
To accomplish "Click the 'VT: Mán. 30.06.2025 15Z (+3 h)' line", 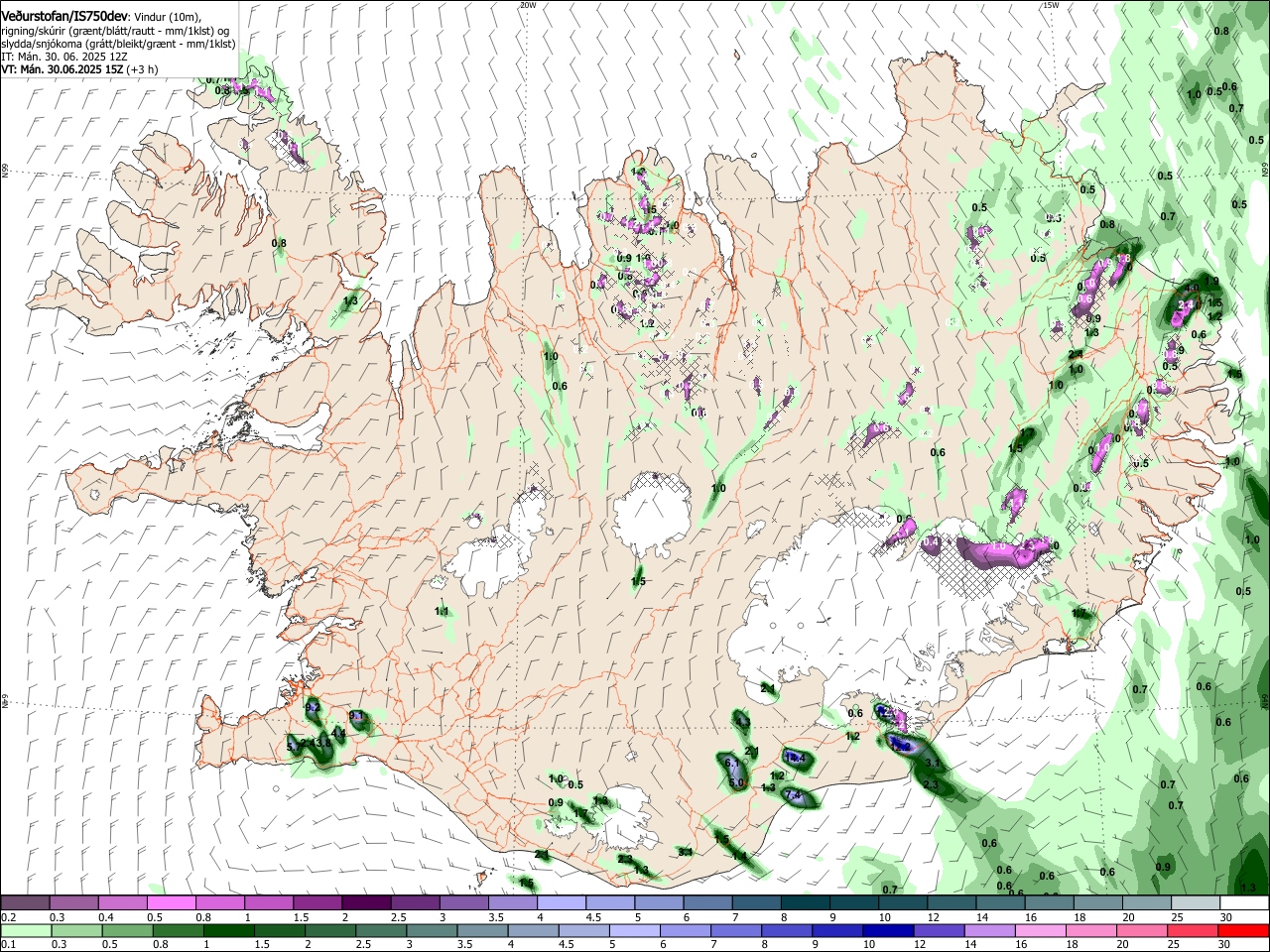I will point(79,69).
